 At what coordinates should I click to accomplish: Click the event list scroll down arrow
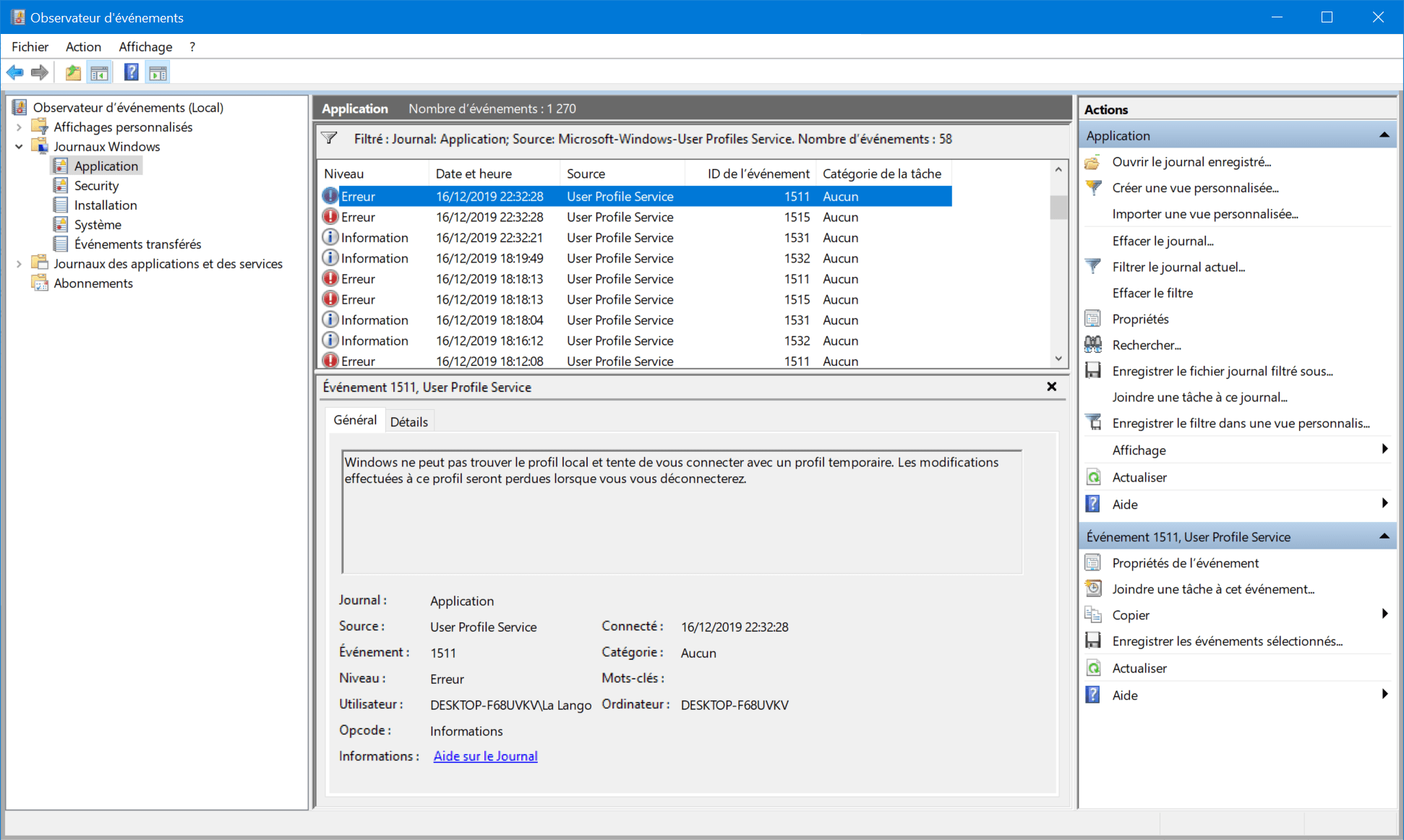tap(1058, 359)
